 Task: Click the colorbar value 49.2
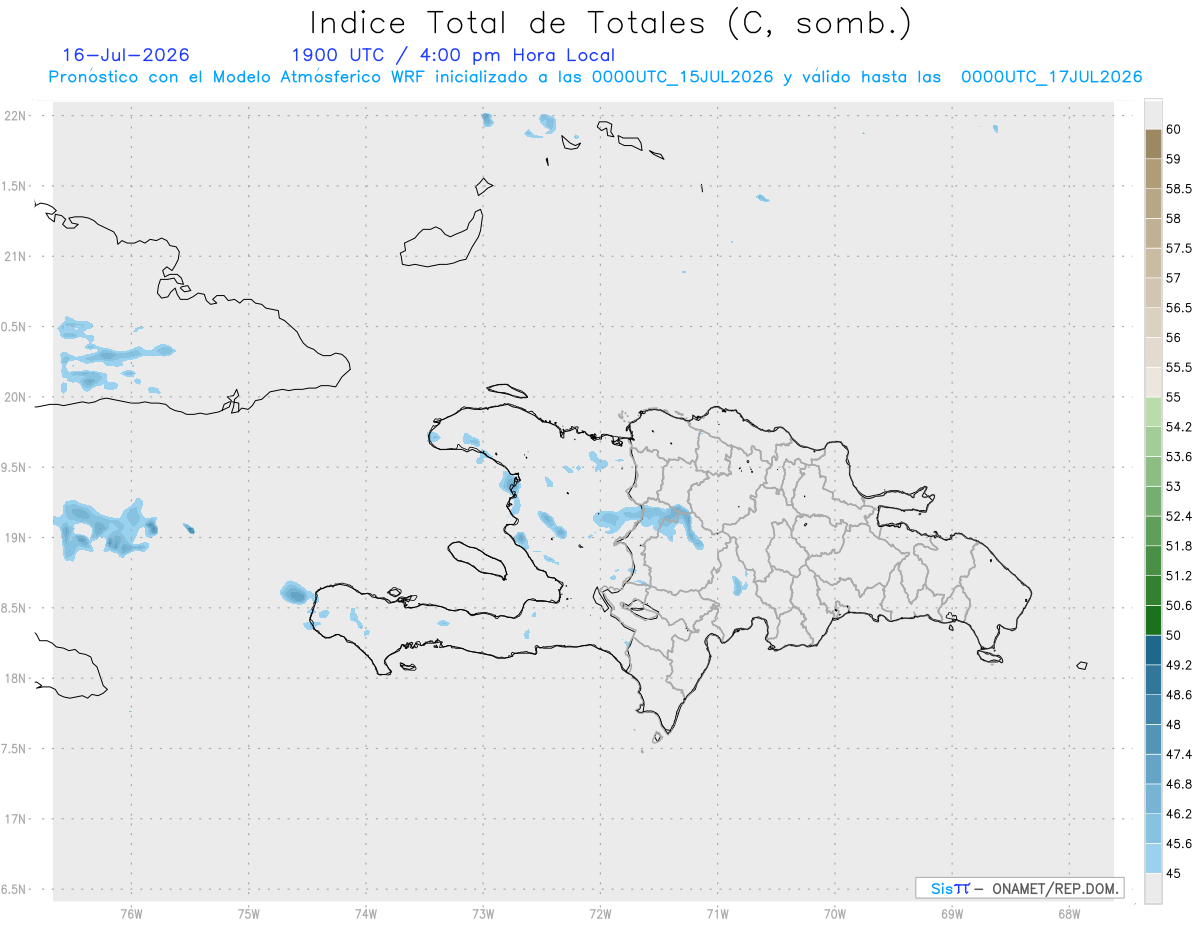[1179, 665]
